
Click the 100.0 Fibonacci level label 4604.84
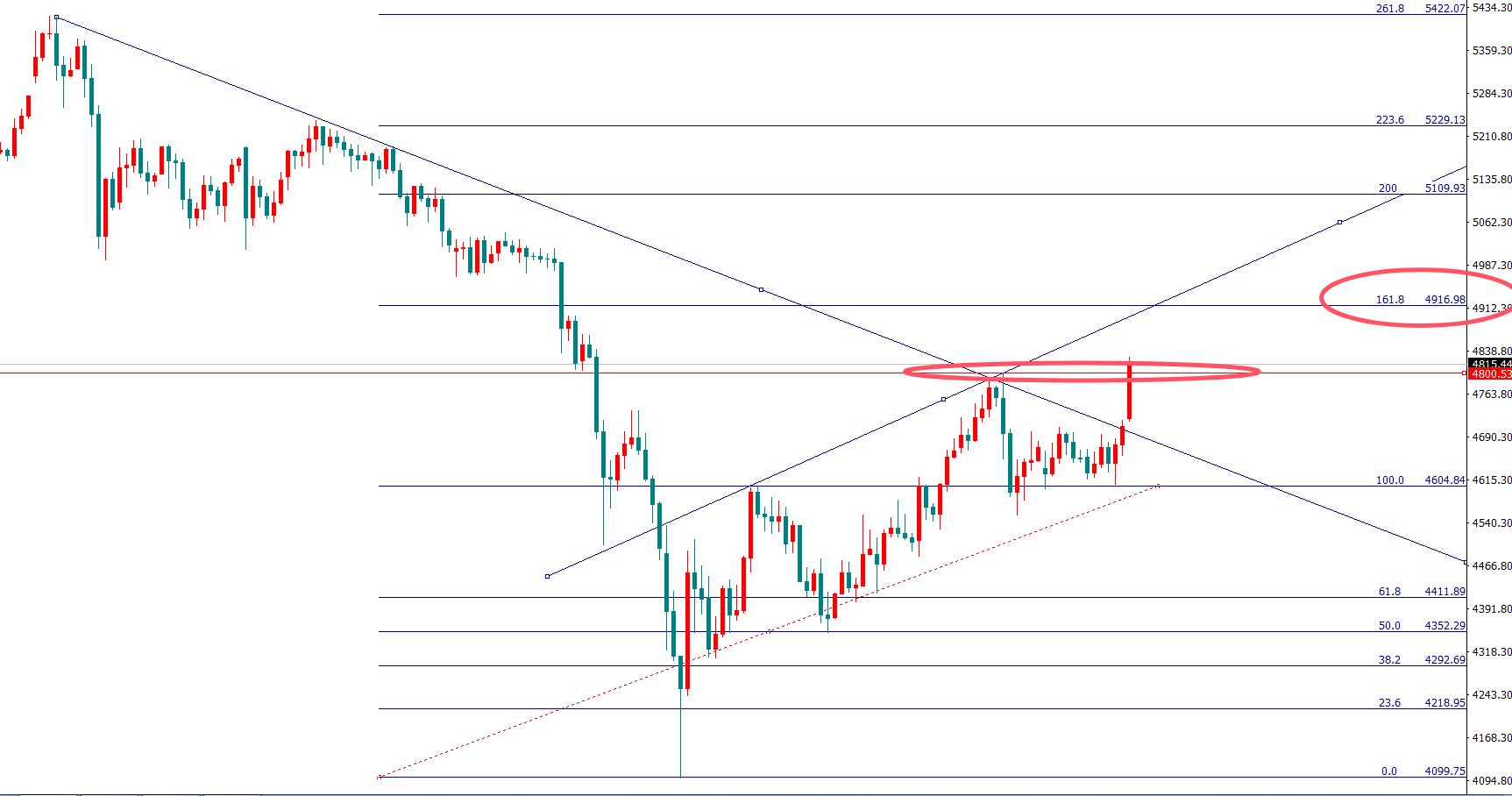tap(1445, 480)
